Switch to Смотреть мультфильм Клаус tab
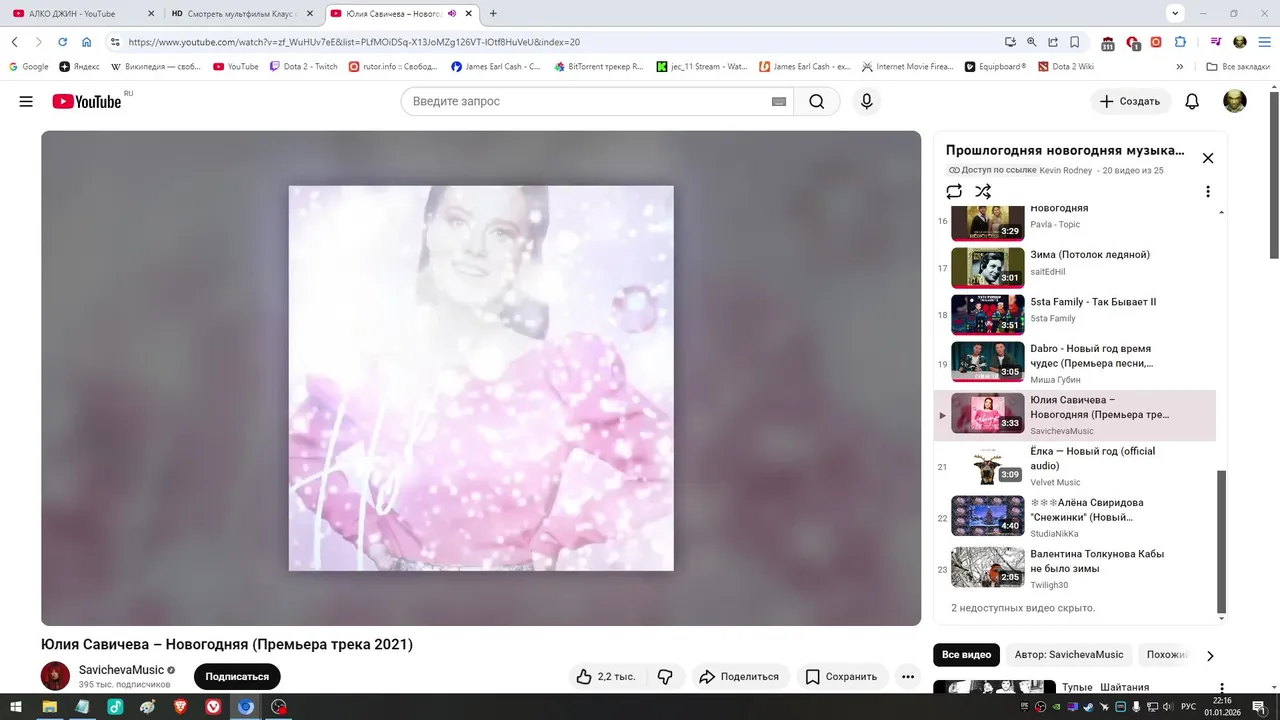 240,14
